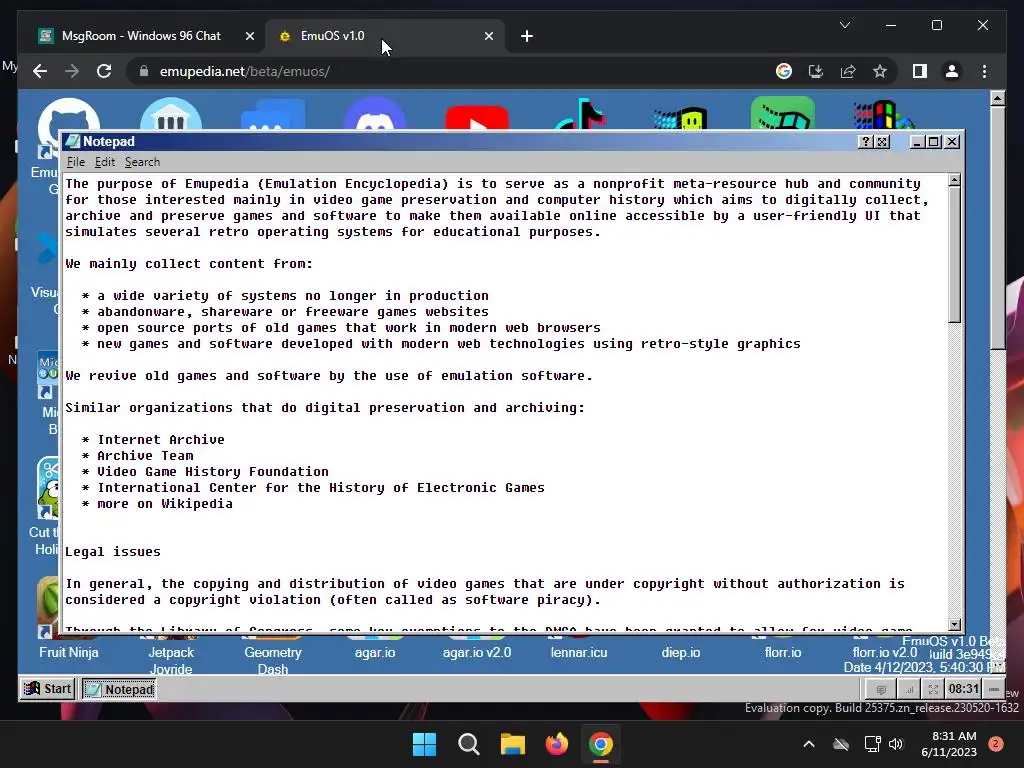The width and height of the screenshot is (1024, 768).
Task: Click the emupedia.net address bar
Action: tap(451, 71)
